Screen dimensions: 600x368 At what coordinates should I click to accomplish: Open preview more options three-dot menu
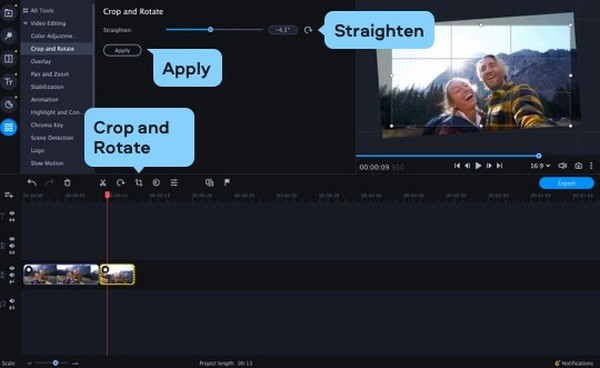coord(591,166)
